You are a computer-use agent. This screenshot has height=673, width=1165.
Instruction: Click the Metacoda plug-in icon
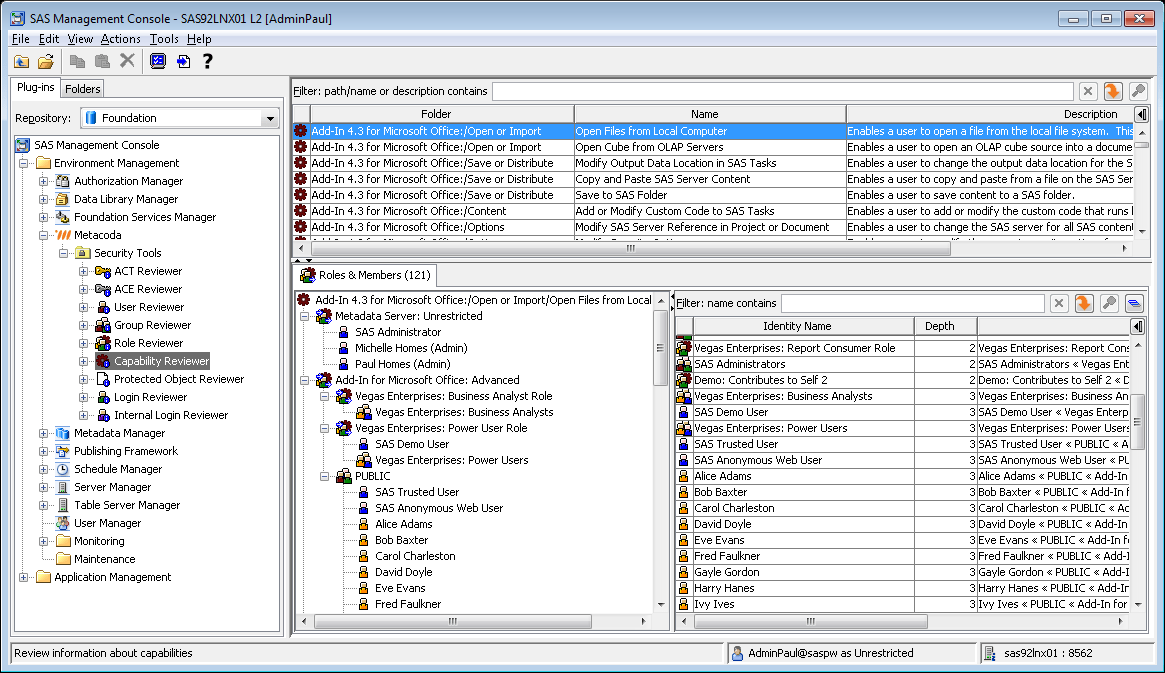tap(63, 235)
